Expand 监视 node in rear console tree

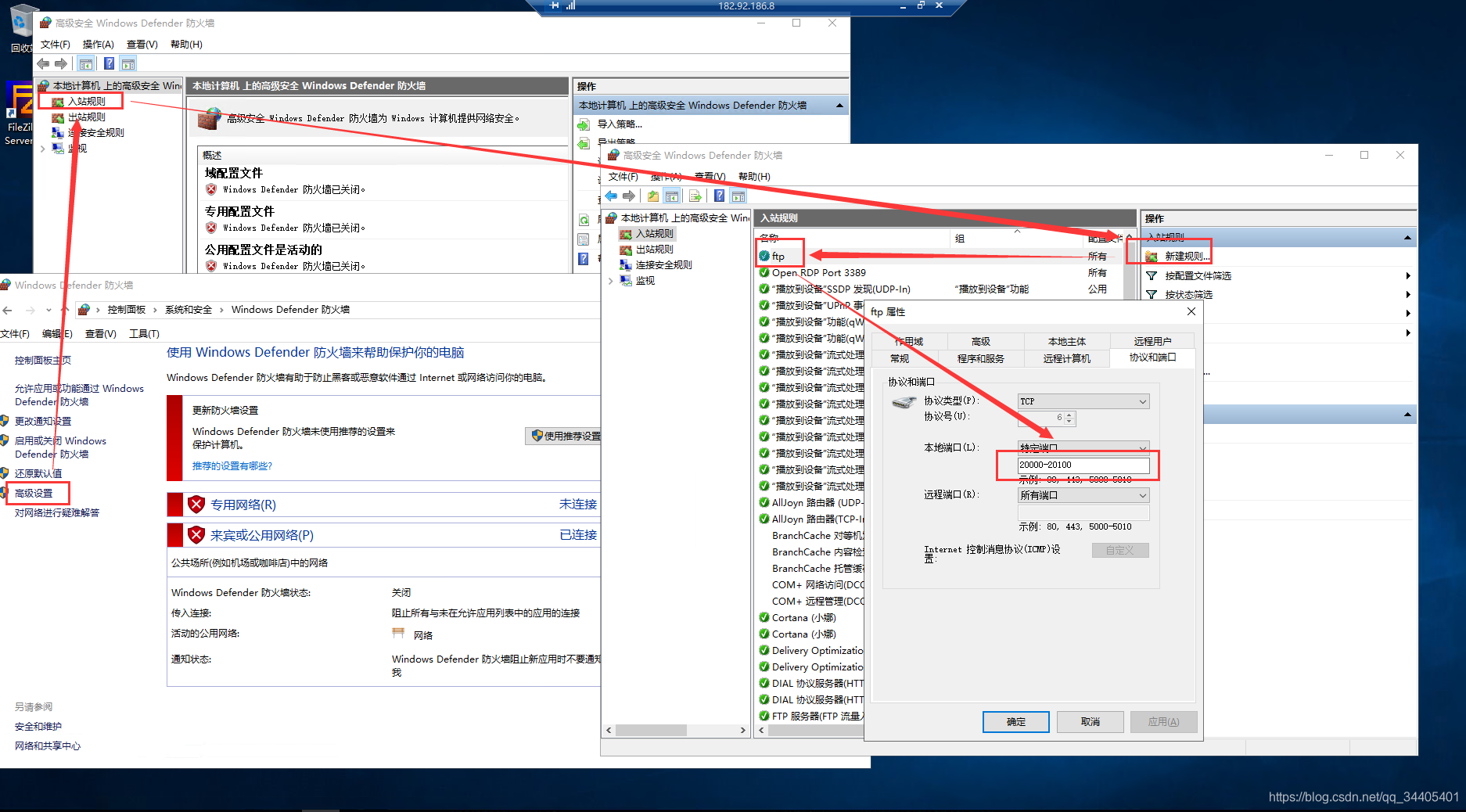click(x=42, y=149)
